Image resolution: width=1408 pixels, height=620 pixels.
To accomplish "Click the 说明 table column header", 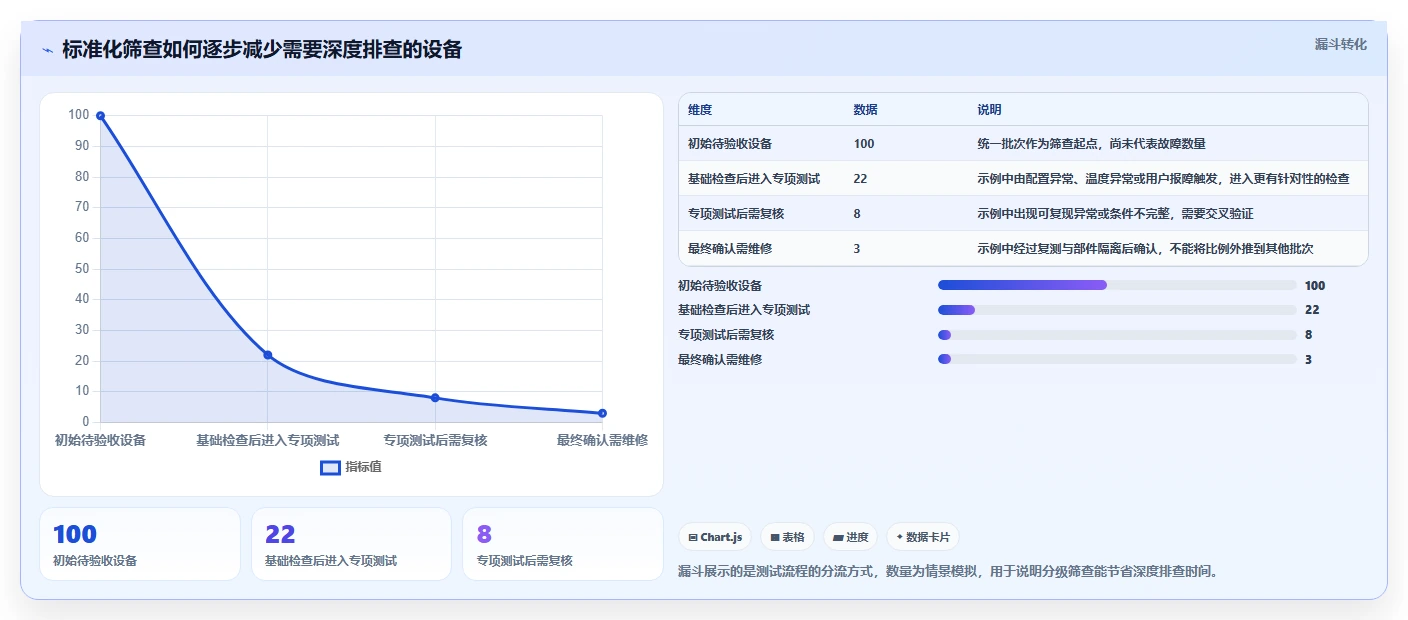I will (990, 110).
